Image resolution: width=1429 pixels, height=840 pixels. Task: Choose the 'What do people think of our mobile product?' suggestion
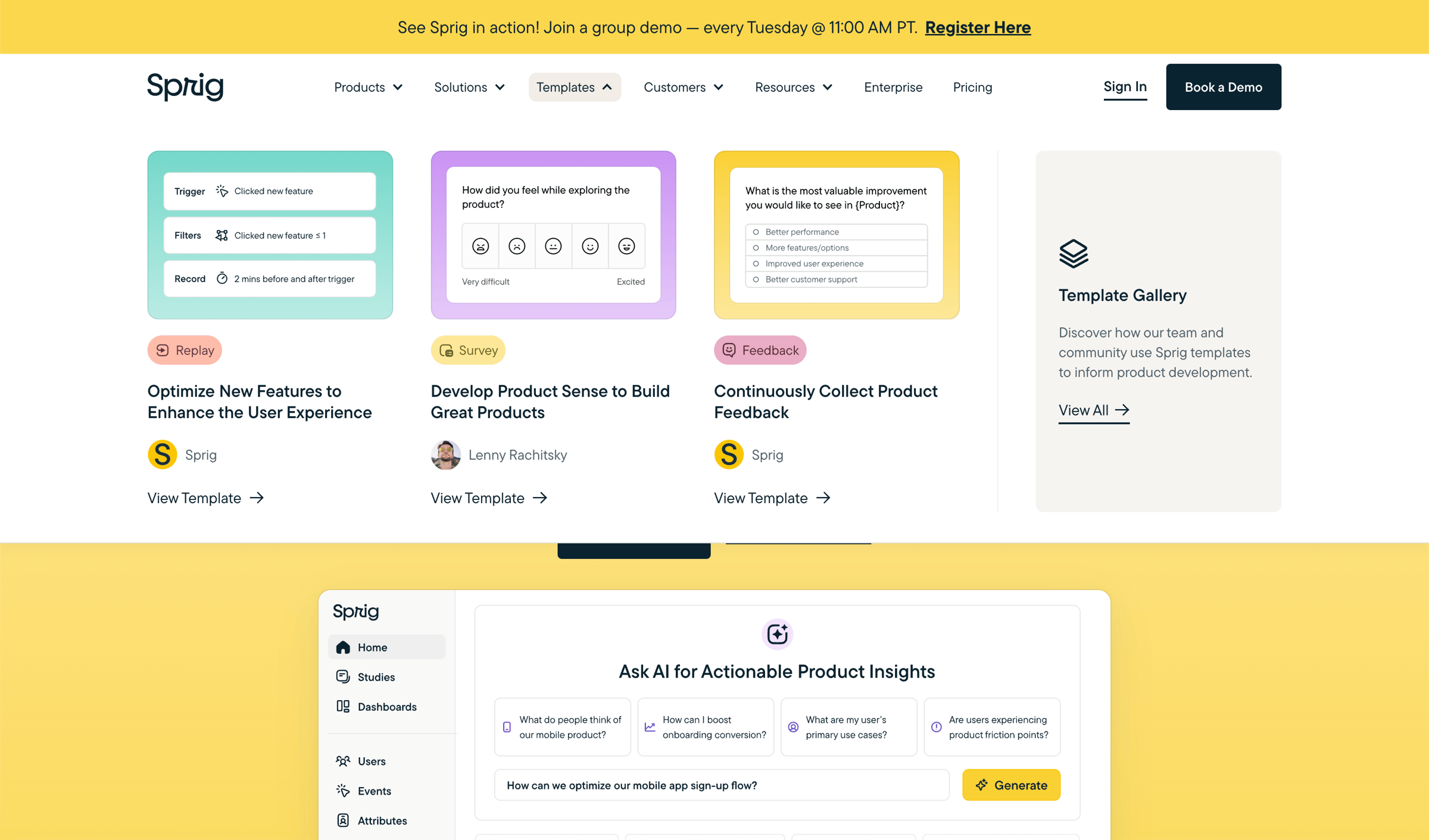click(562, 727)
